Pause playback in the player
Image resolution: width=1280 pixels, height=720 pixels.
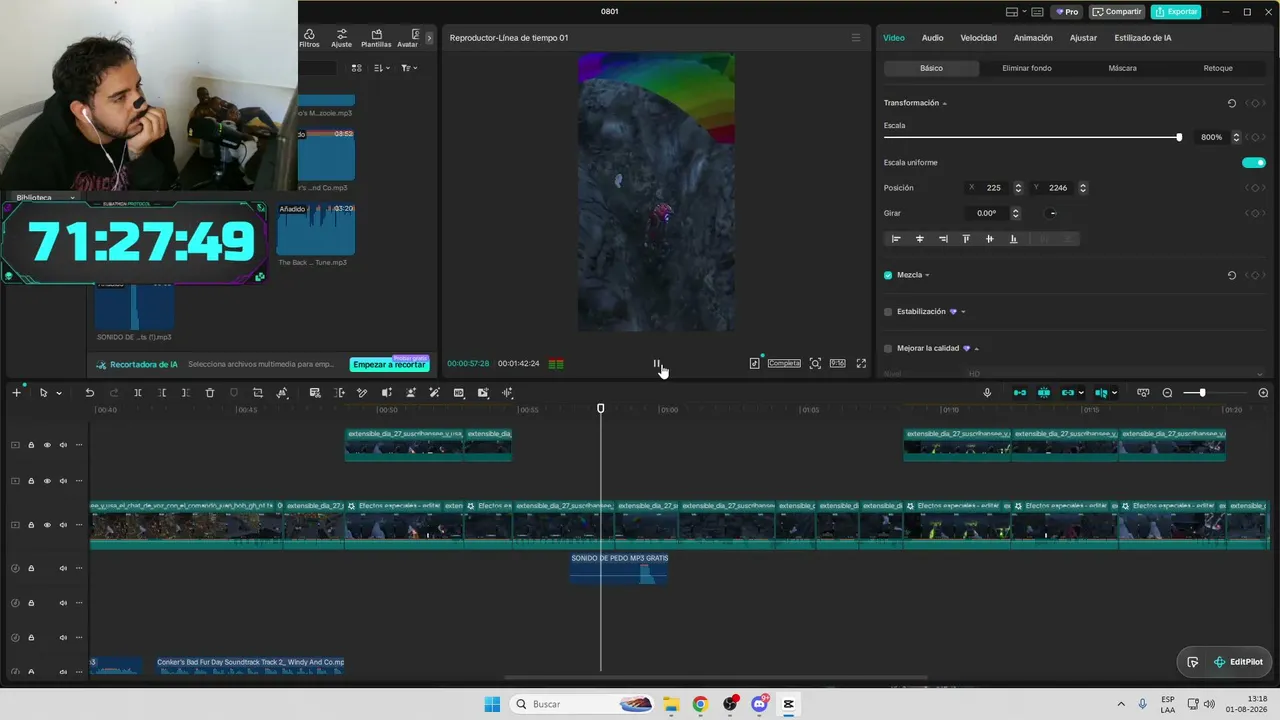pyautogui.click(x=657, y=364)
